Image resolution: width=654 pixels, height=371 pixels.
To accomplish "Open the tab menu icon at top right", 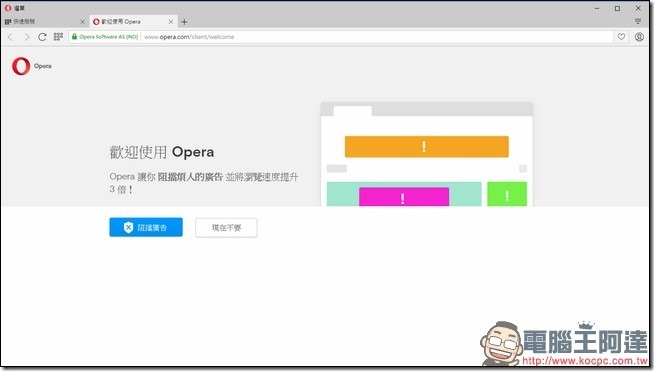I will click(638, 21).
